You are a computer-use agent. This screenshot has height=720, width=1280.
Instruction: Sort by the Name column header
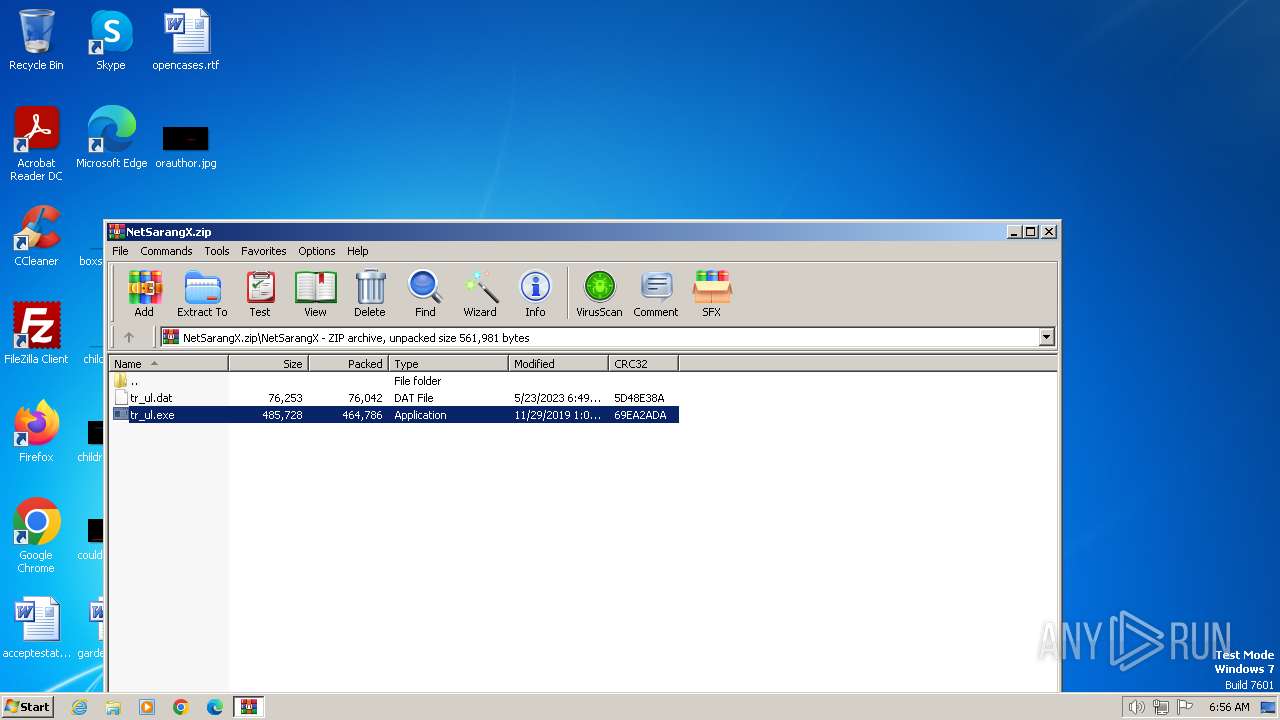coord(168,364)
